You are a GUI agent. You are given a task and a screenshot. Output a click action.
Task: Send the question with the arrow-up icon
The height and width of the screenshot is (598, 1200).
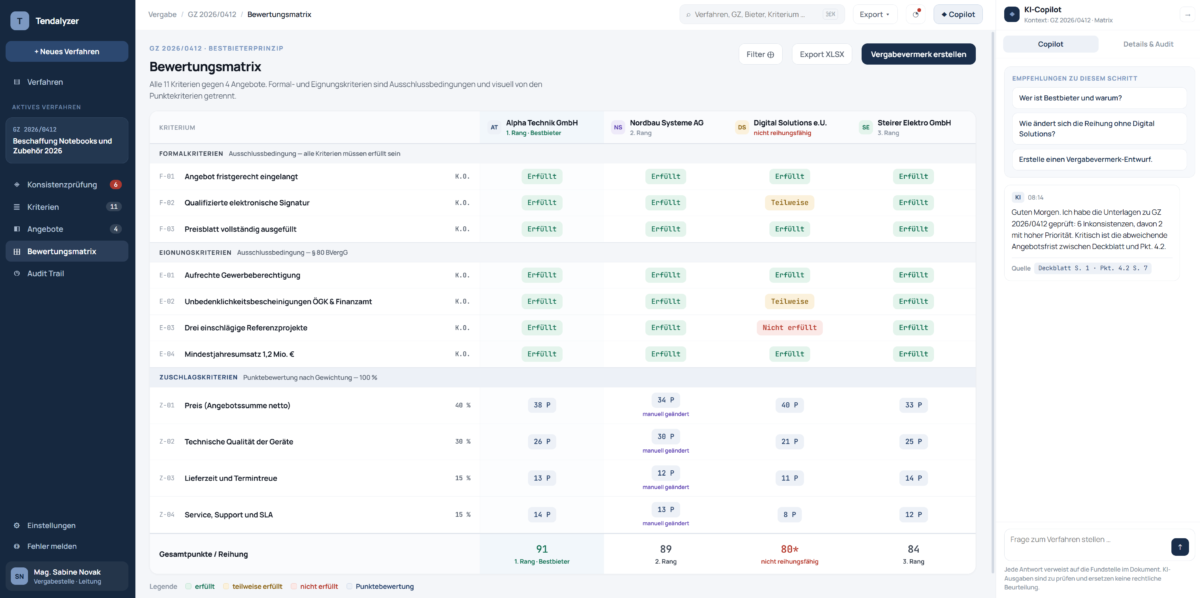click(1180, 546)
